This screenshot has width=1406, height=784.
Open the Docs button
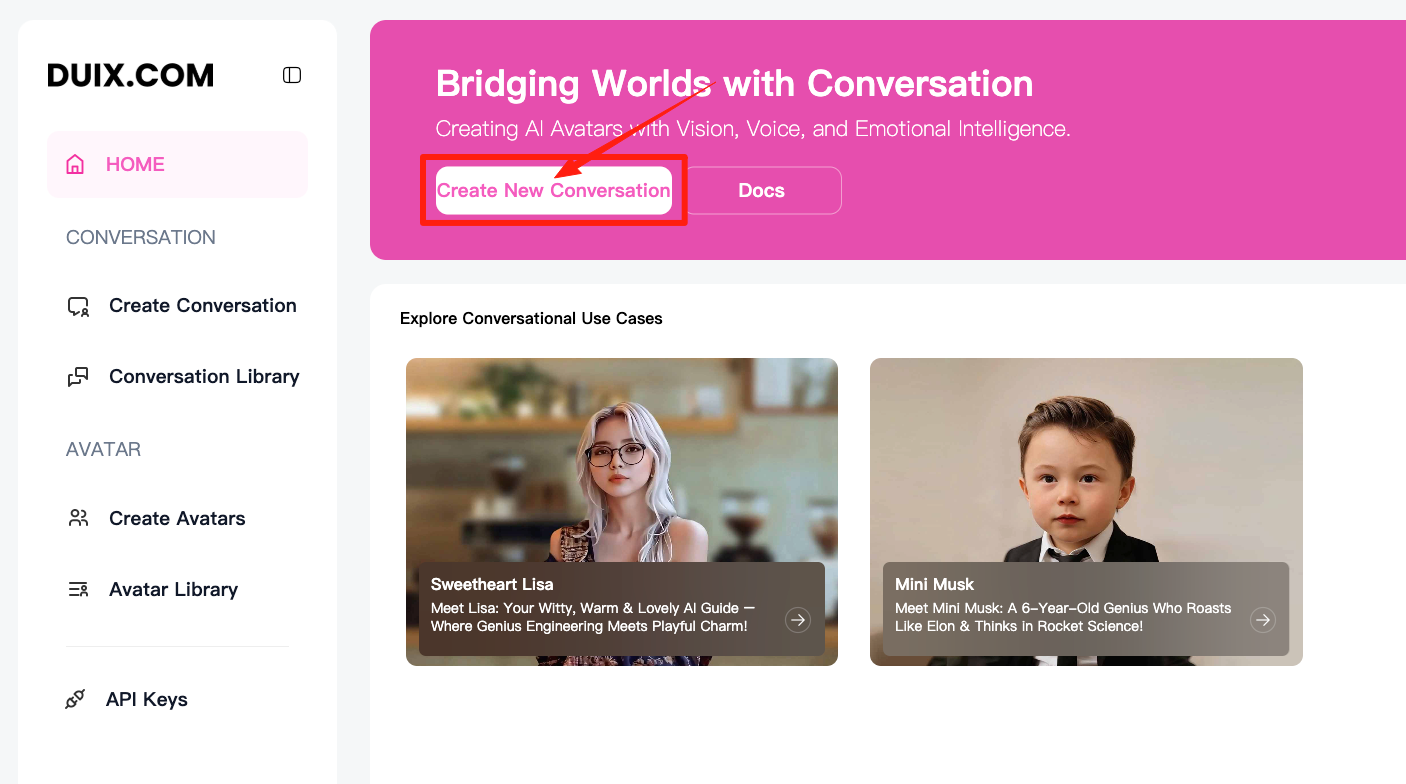tap(763, 190)
